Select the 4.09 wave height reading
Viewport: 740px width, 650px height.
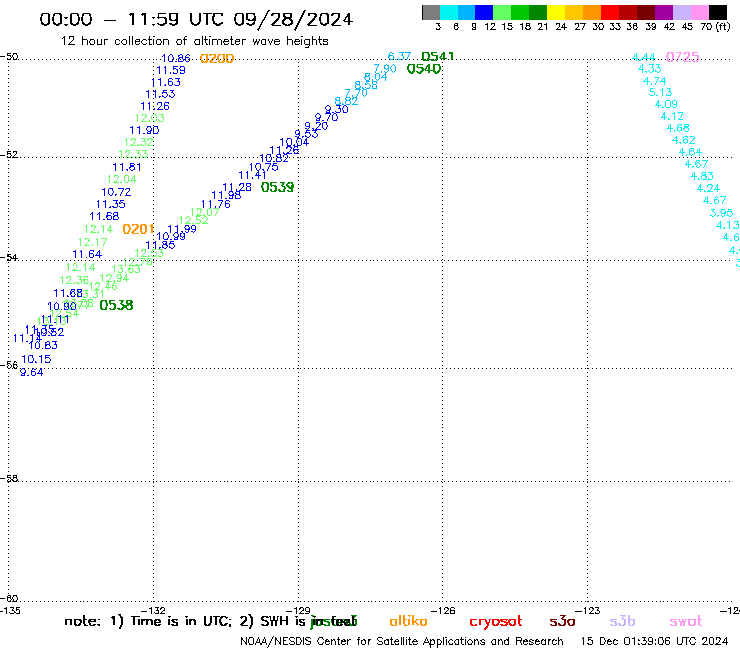click(x=666, y=104)
